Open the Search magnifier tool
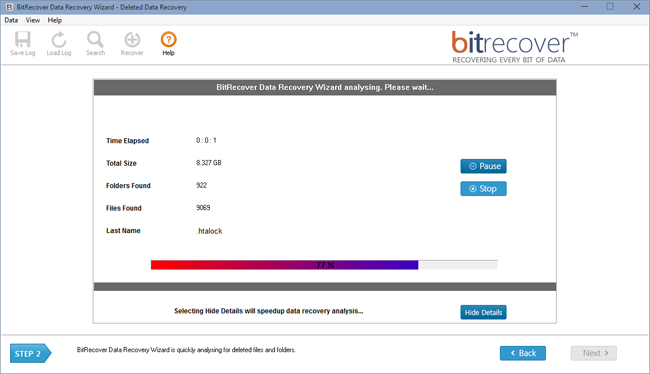650x374 pixels. click(95, 43)
